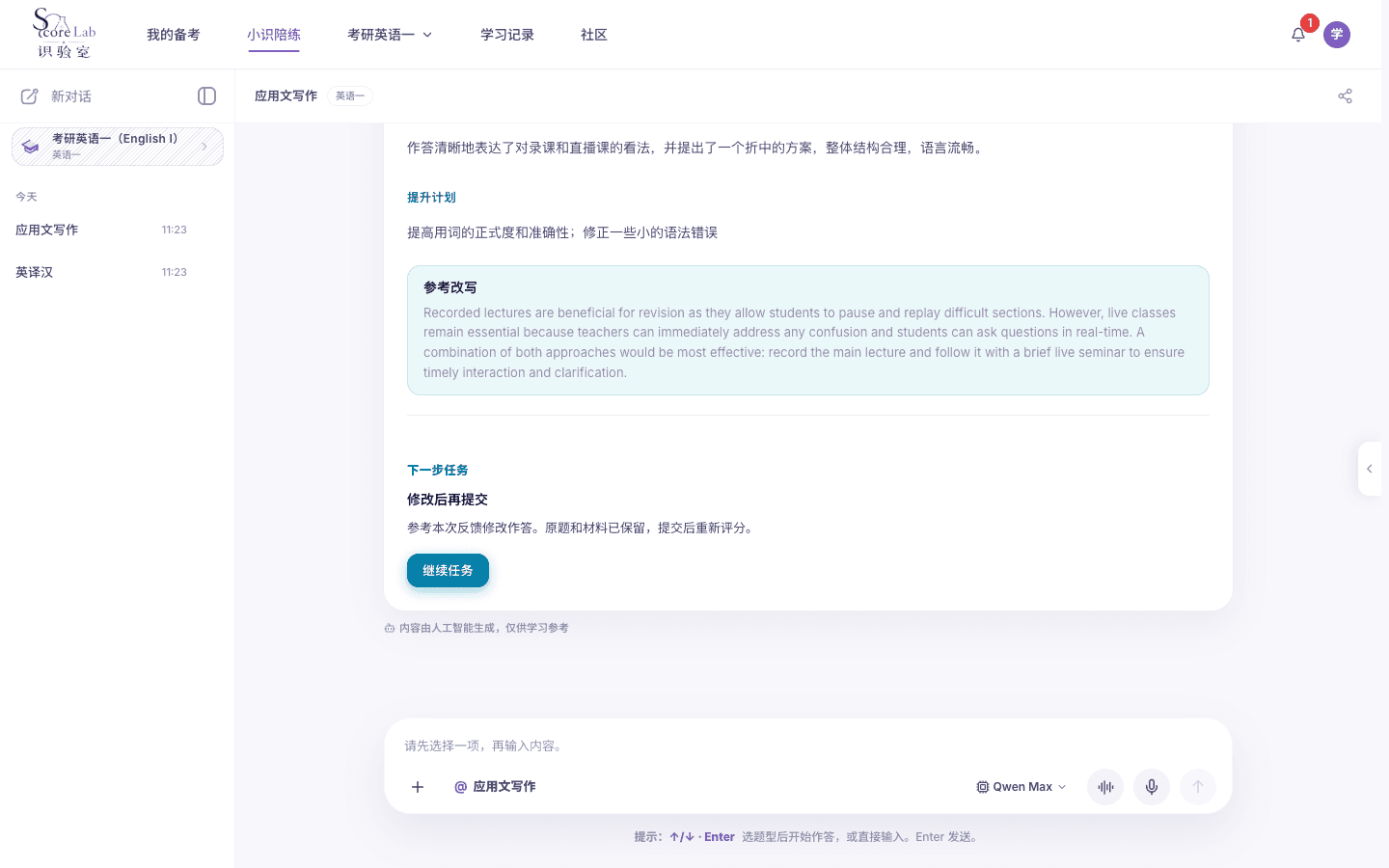
Task: Click the microphone icon
Action: 1152,787
